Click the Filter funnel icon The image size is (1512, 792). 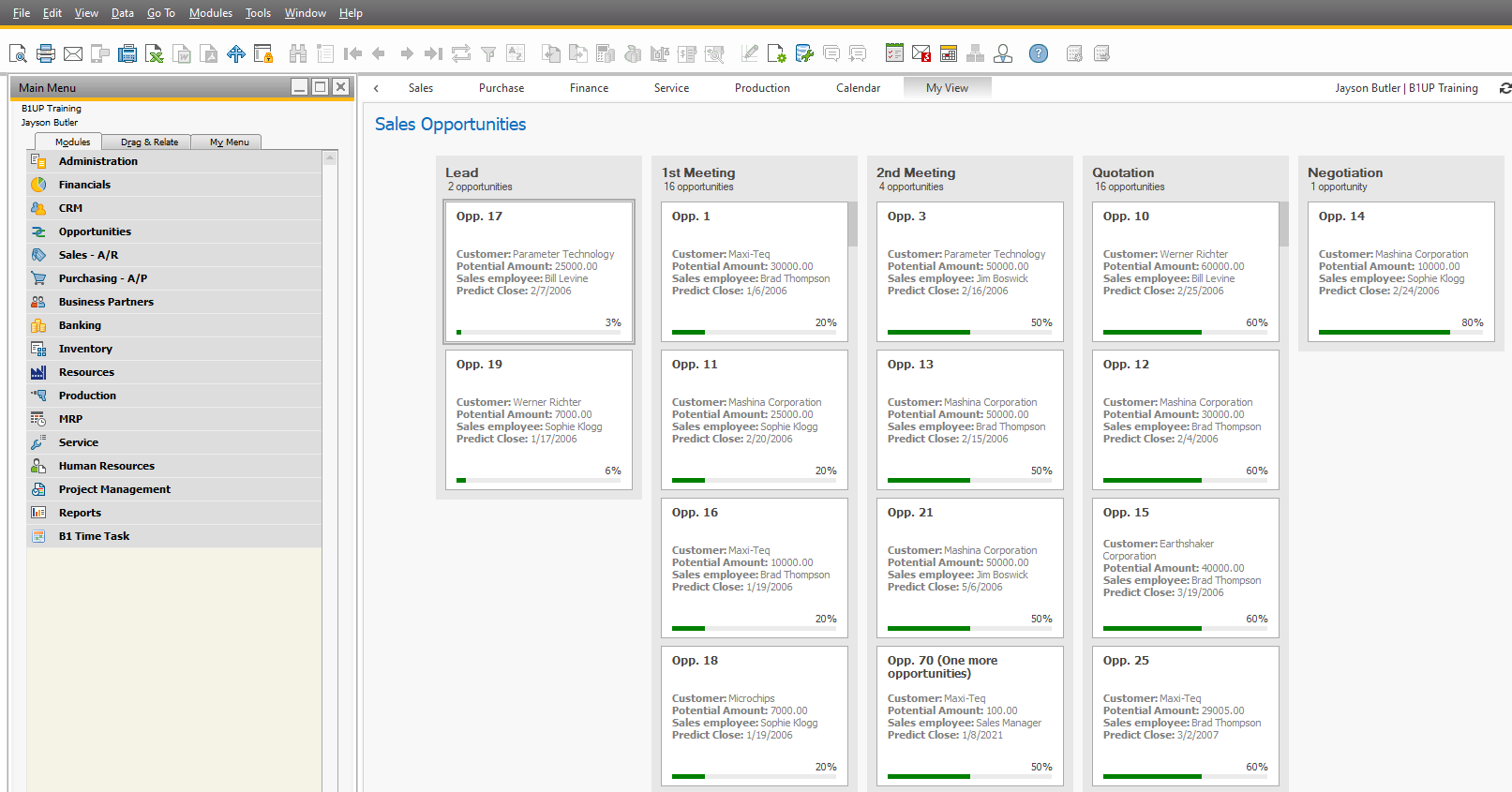pos(487,53)
